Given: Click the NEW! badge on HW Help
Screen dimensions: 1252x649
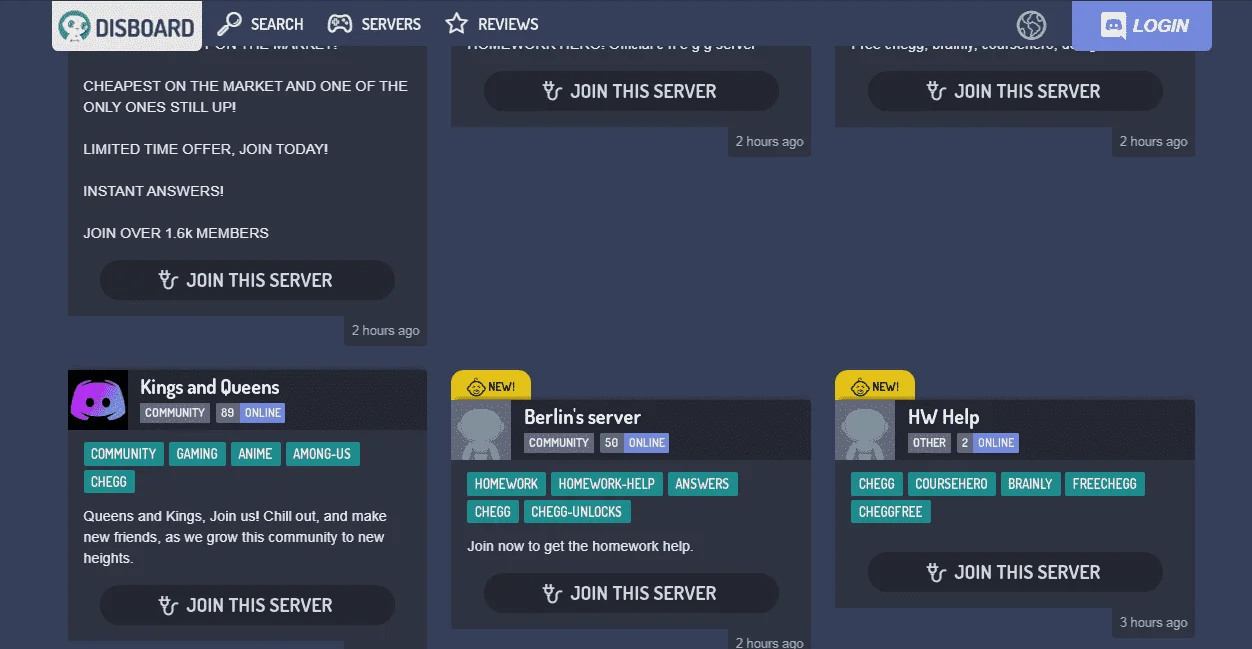Looking at the screenshot, I should (x=875, y=386).
